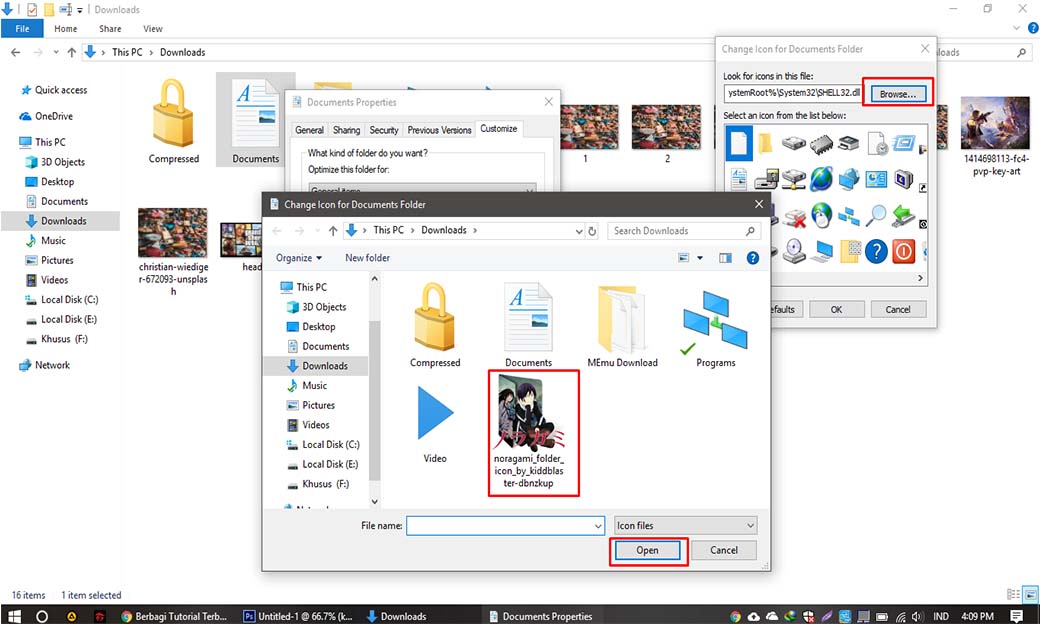
Task: Expand the Explorer ribbon chevron
Action: (1016, 29)
